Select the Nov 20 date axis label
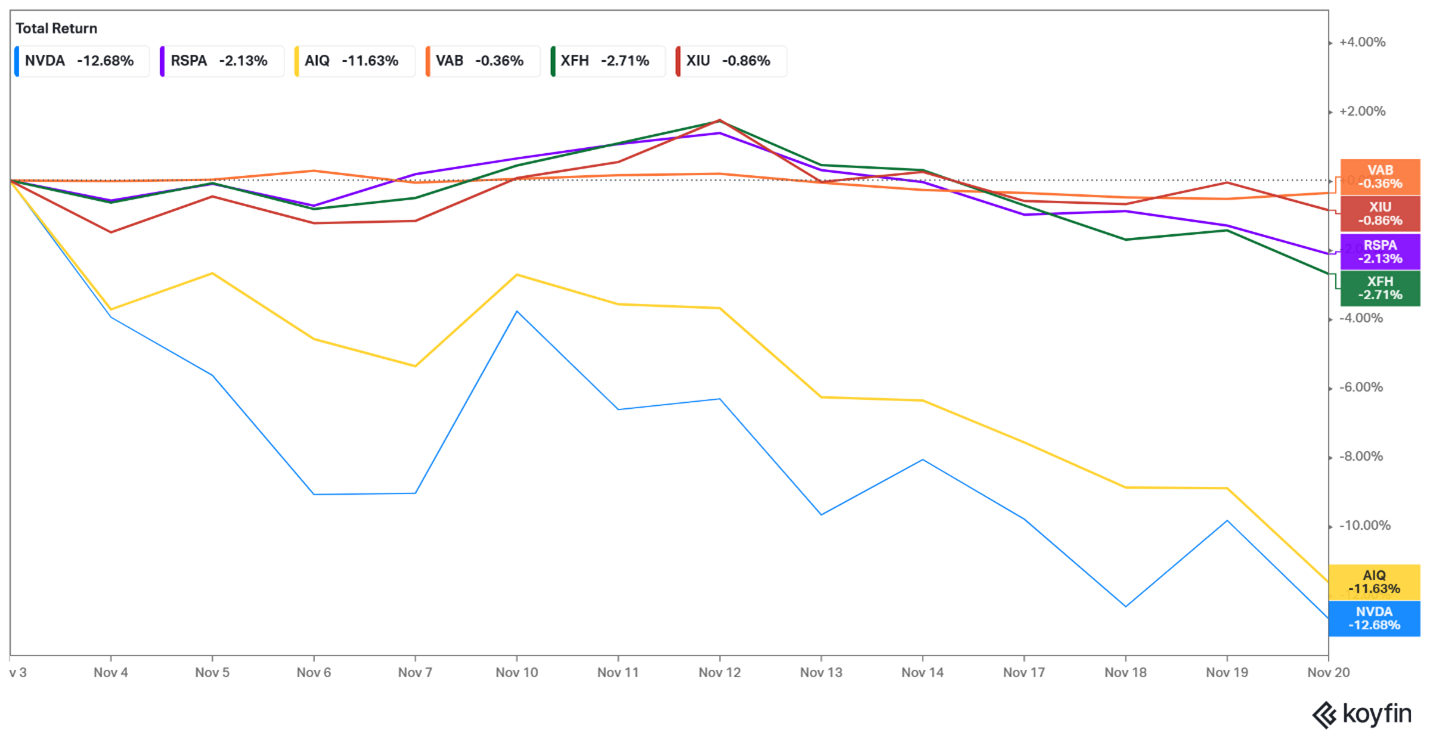1430x739 pixels. point(1328,673)
